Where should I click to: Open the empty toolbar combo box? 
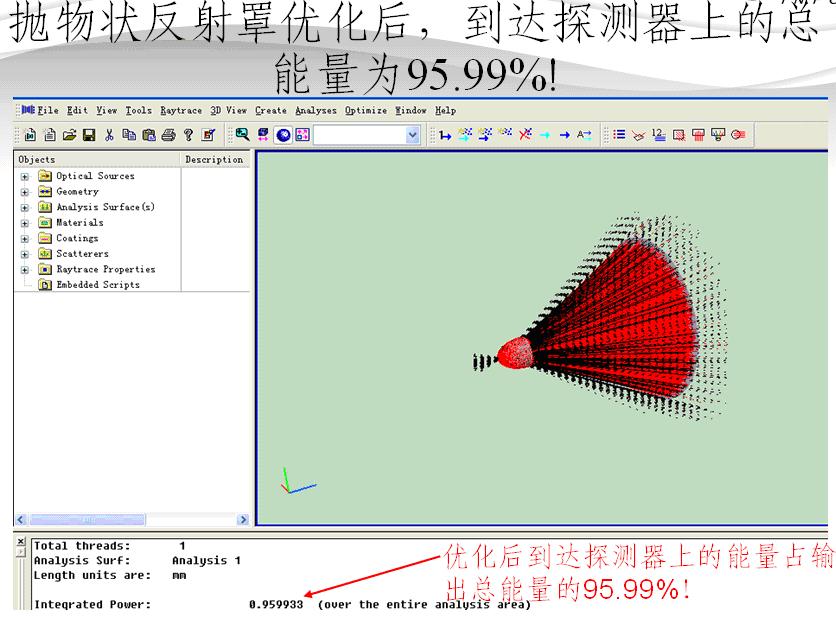point(367,135)
